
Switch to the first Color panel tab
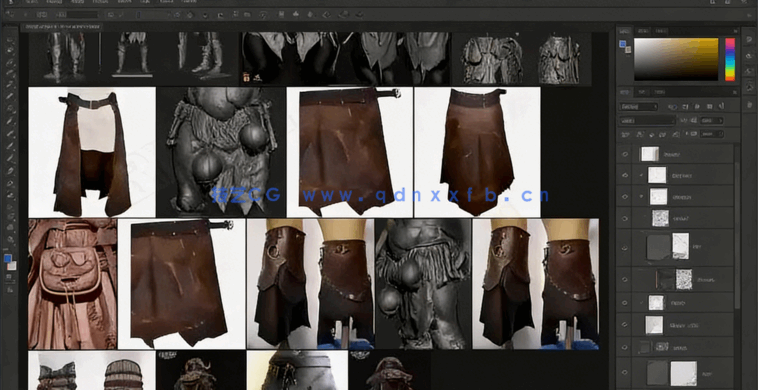(x=625, y=31)
